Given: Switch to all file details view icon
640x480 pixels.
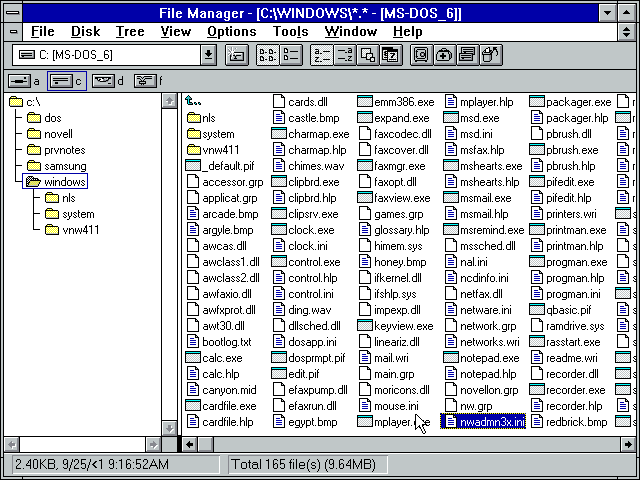Looking at the screenshot, I should [x=291, y=55].
